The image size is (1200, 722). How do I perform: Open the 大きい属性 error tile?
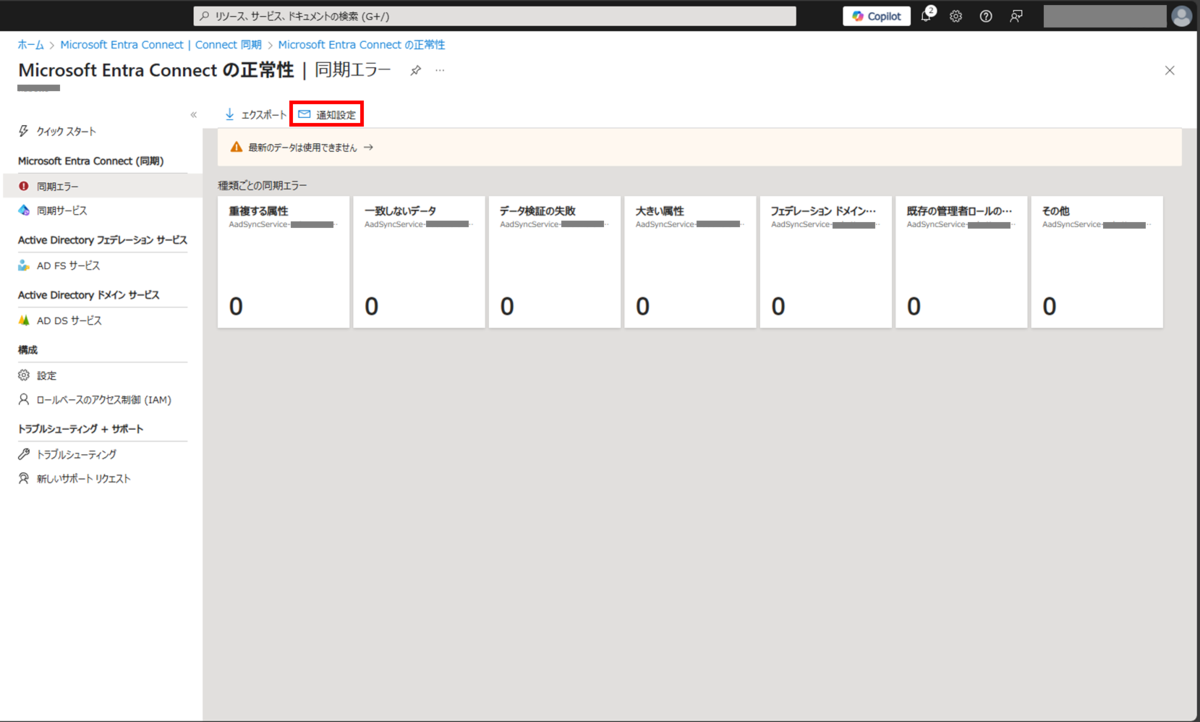pyautogui.click(x=690, y=262)
